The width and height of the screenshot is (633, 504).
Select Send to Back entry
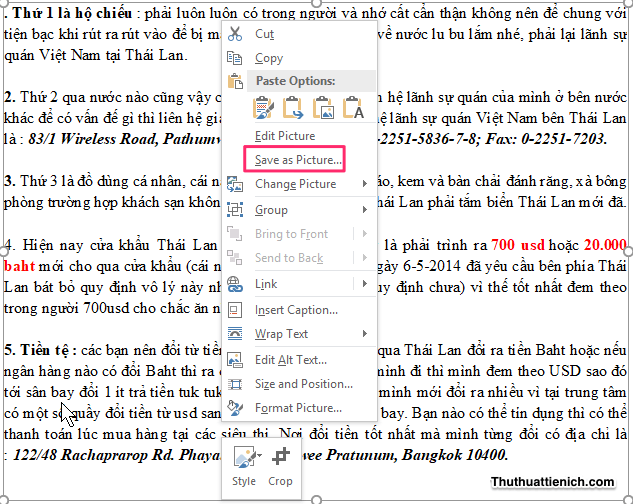click(x=289, y=258)
